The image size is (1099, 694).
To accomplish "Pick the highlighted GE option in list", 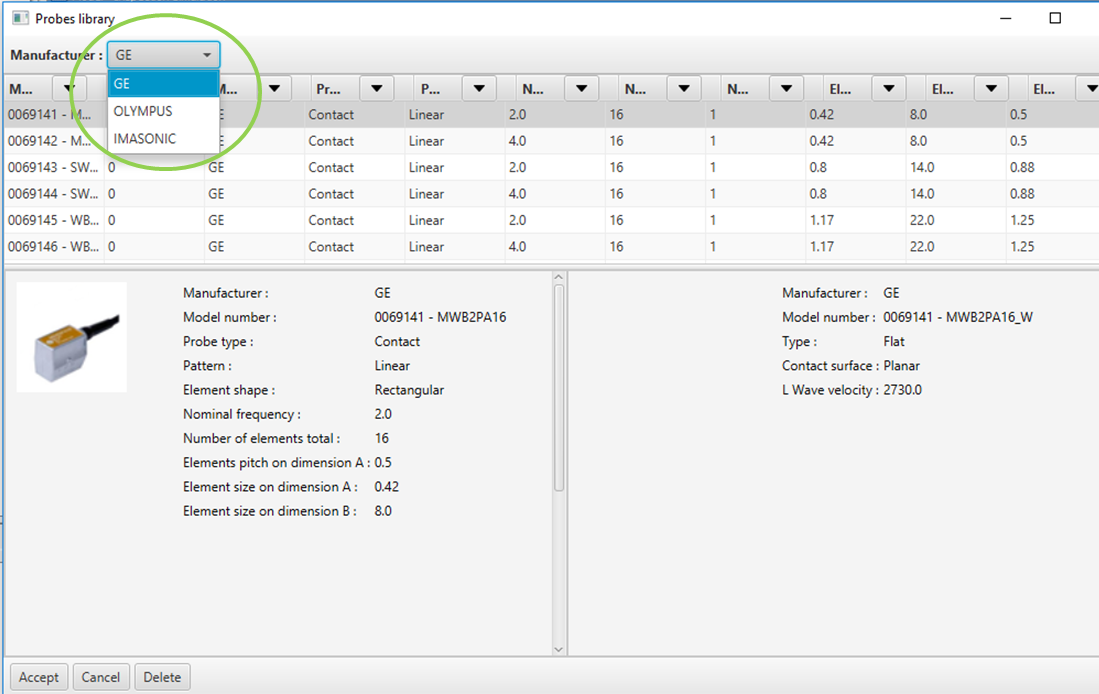I will pos(163,84).
